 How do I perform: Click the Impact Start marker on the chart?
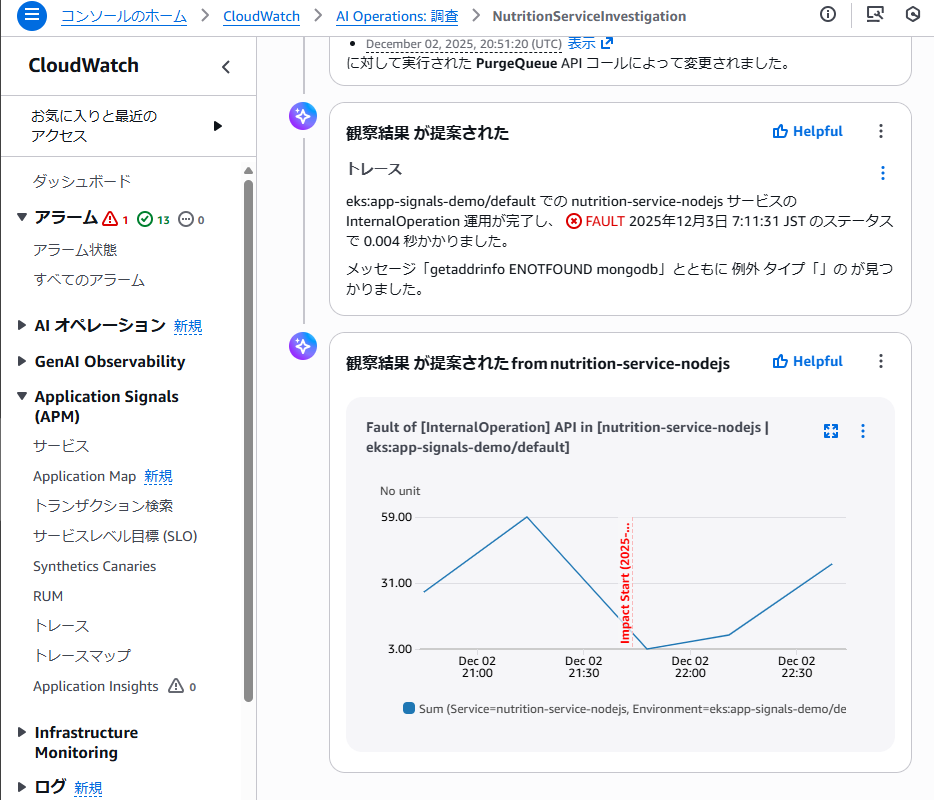627,582
